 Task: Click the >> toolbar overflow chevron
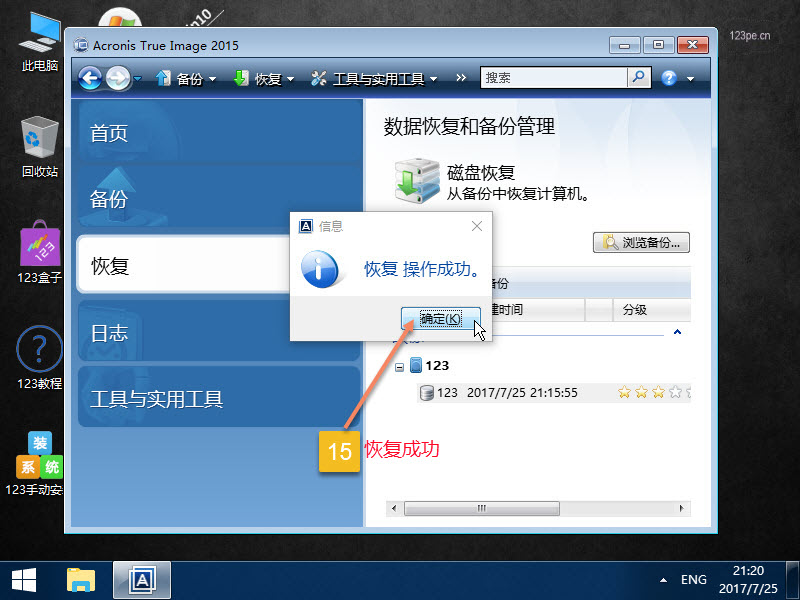pos(461,77)
